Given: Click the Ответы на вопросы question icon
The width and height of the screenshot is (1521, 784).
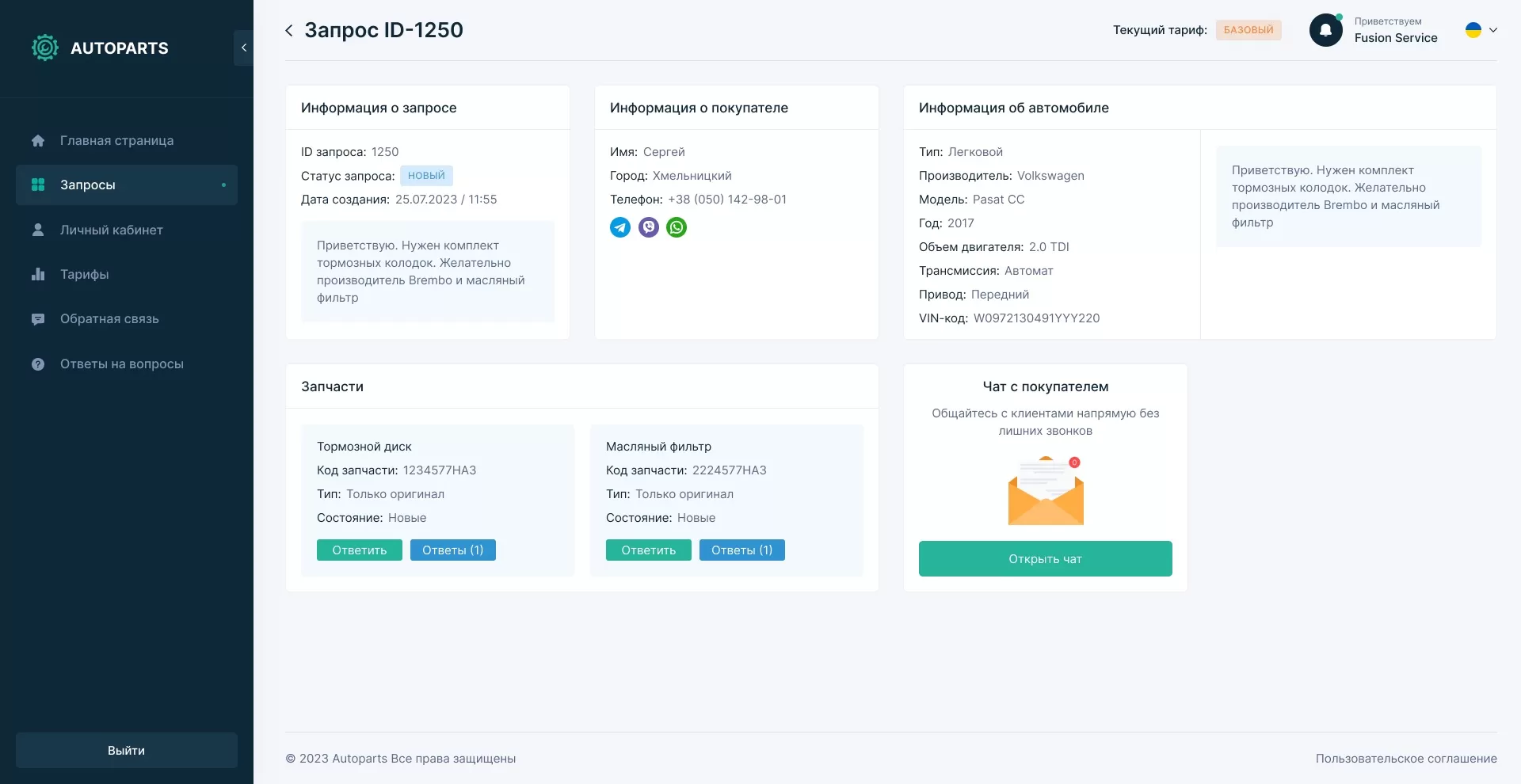Looking at the screenshot, I should pyautogui.click(x=38, y=364).
